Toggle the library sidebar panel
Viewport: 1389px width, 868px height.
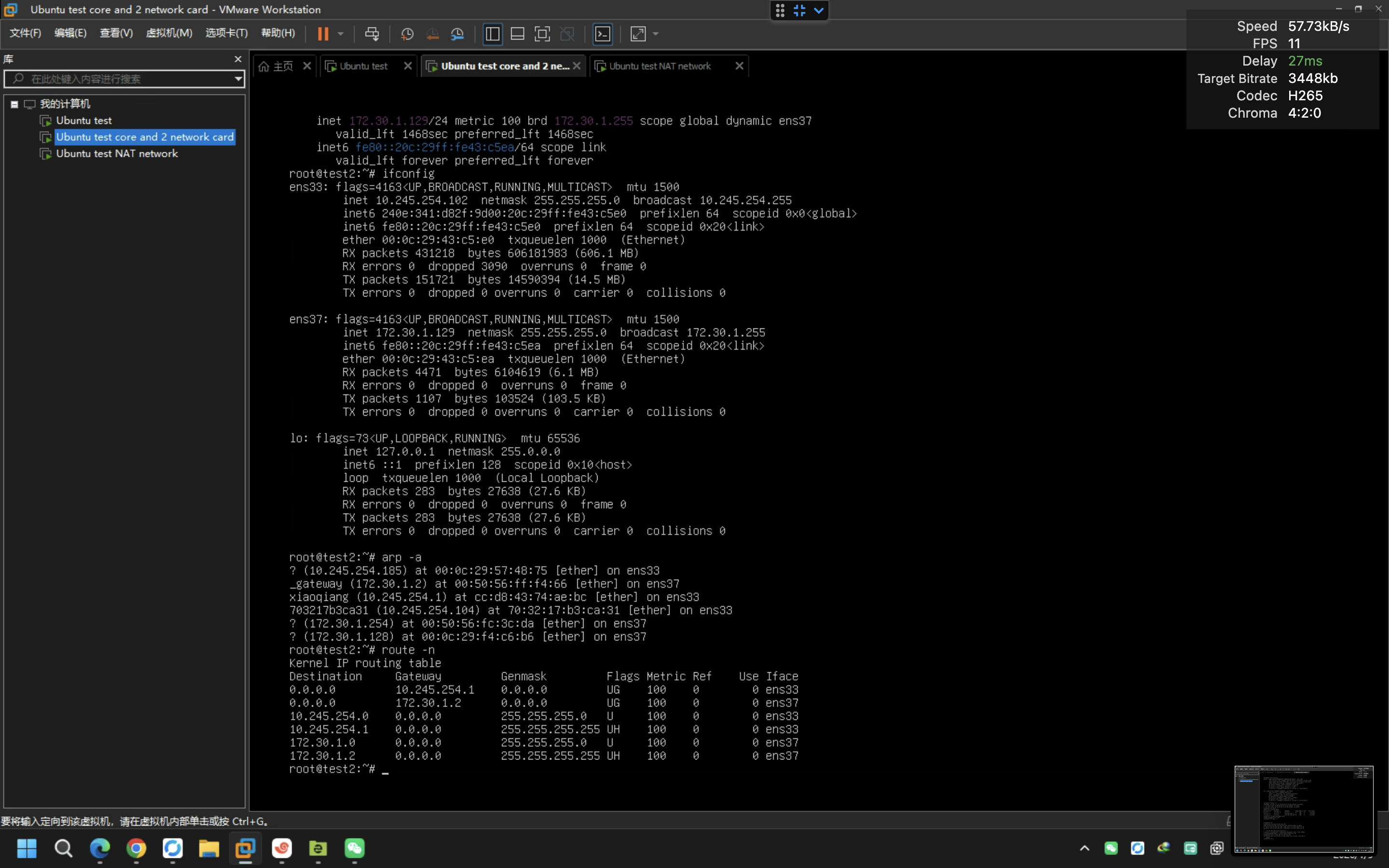click(x=492, y=34)
